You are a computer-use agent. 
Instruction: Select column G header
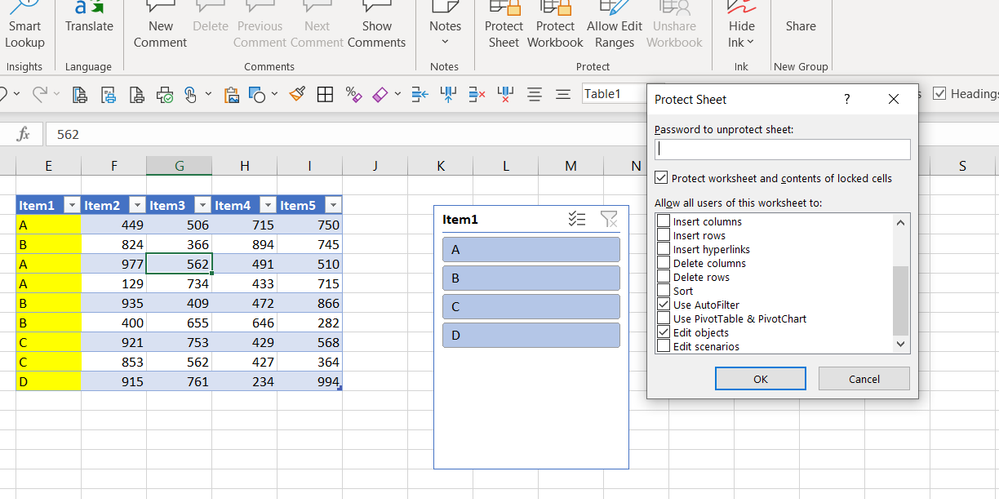(179, 166)
